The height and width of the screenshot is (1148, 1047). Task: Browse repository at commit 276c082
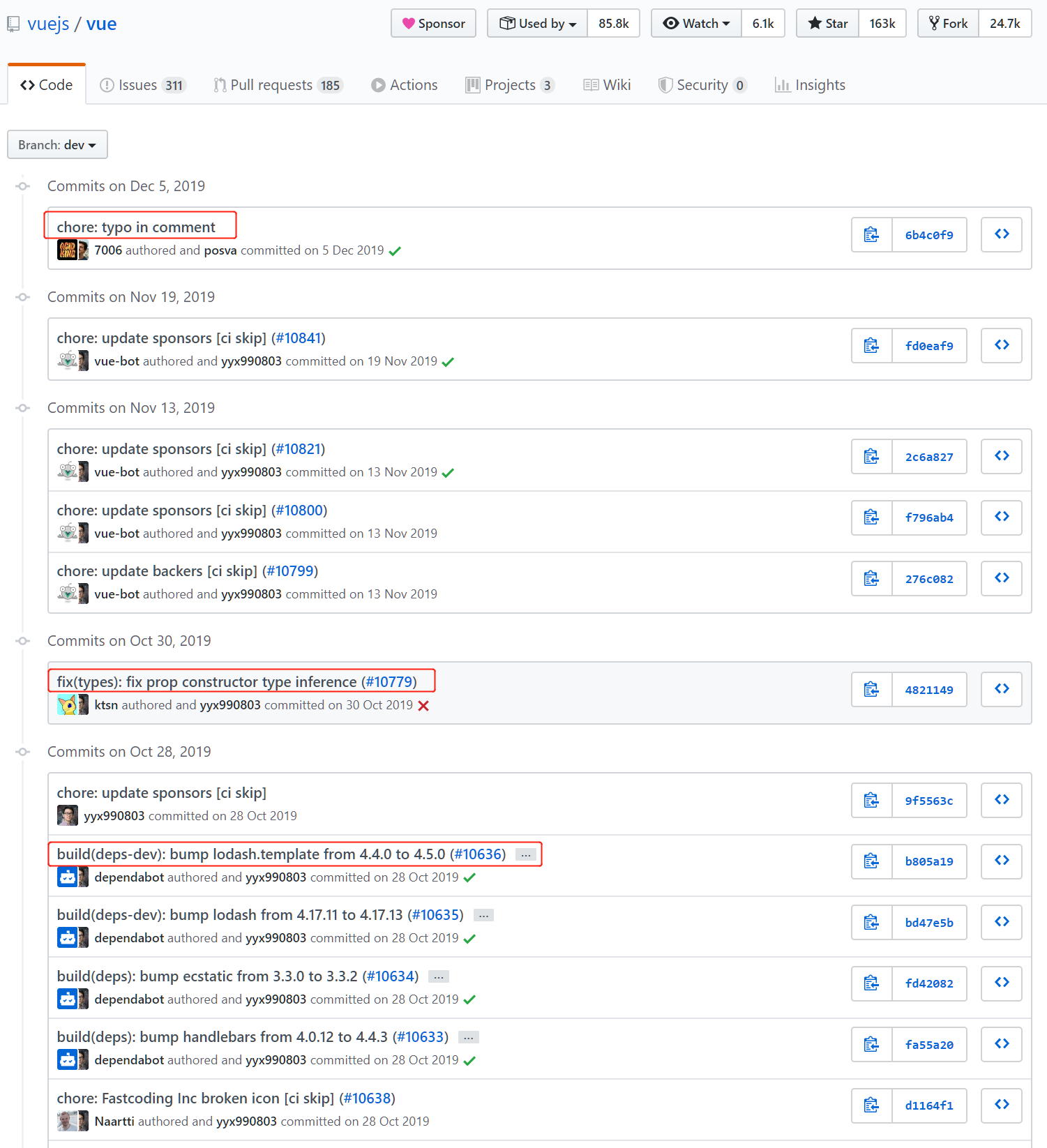(x=1002, y=578)
